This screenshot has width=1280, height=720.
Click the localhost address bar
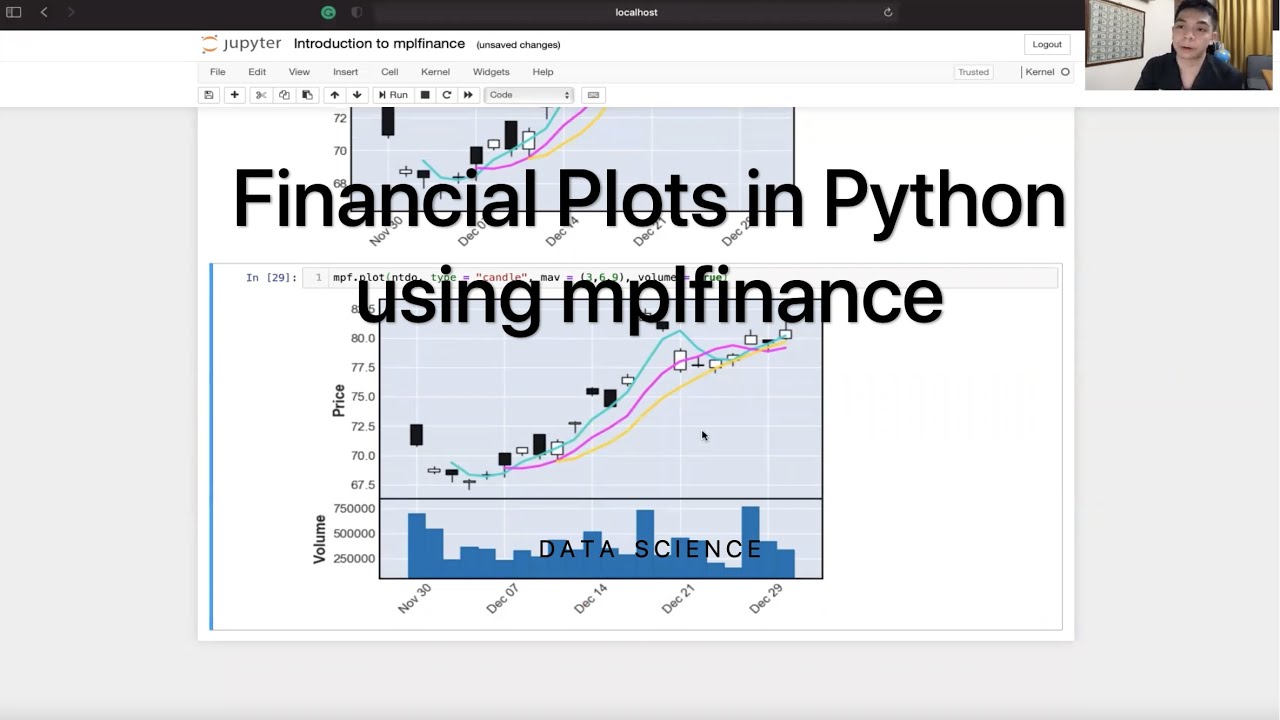pyautogui.click(x=636, y=12)
